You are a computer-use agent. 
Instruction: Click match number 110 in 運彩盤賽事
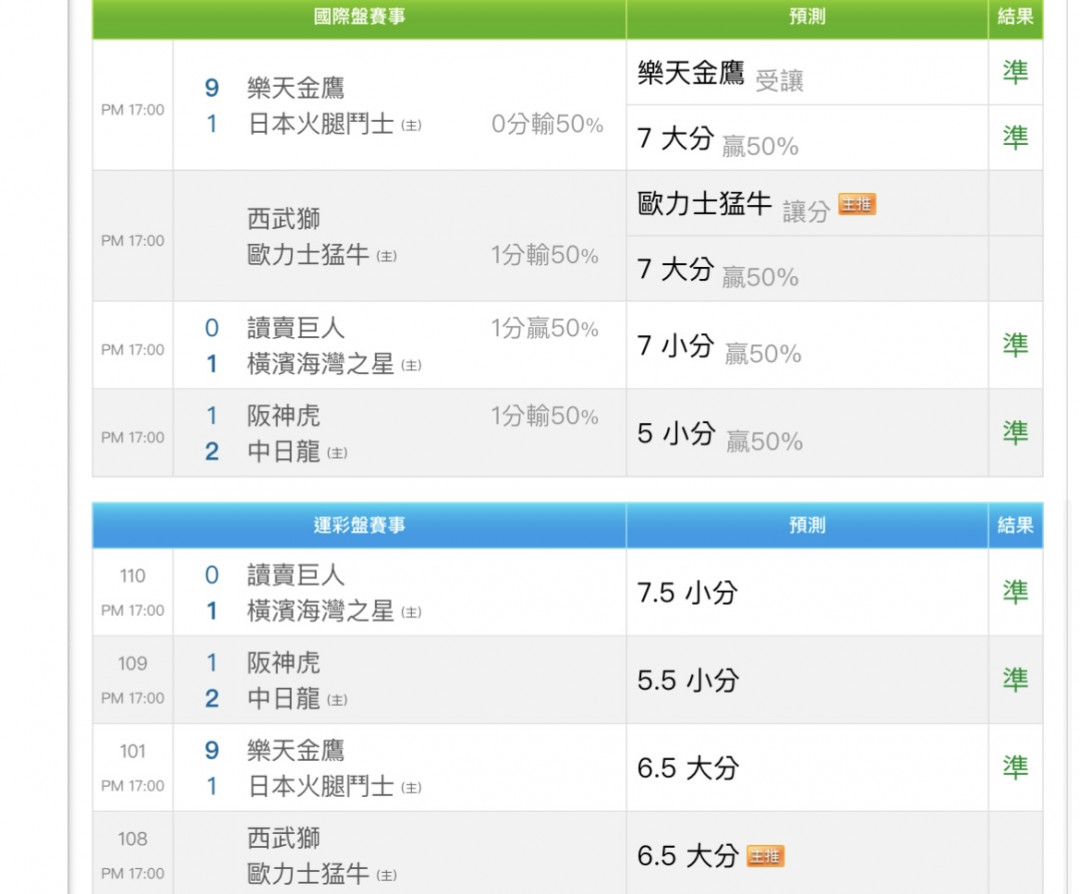pyautogui.click(x=132, y=576)
